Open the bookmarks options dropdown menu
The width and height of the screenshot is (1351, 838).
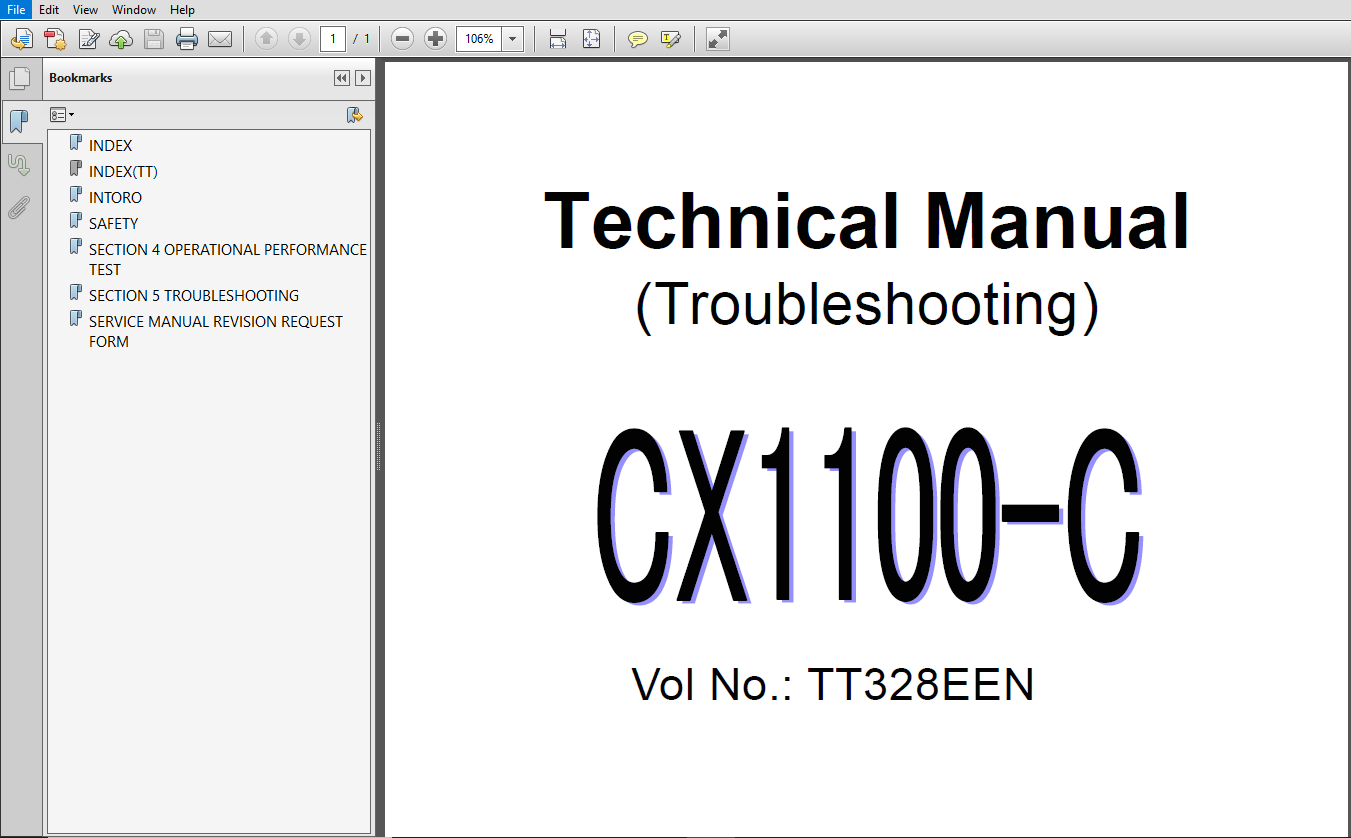(62, 115)
